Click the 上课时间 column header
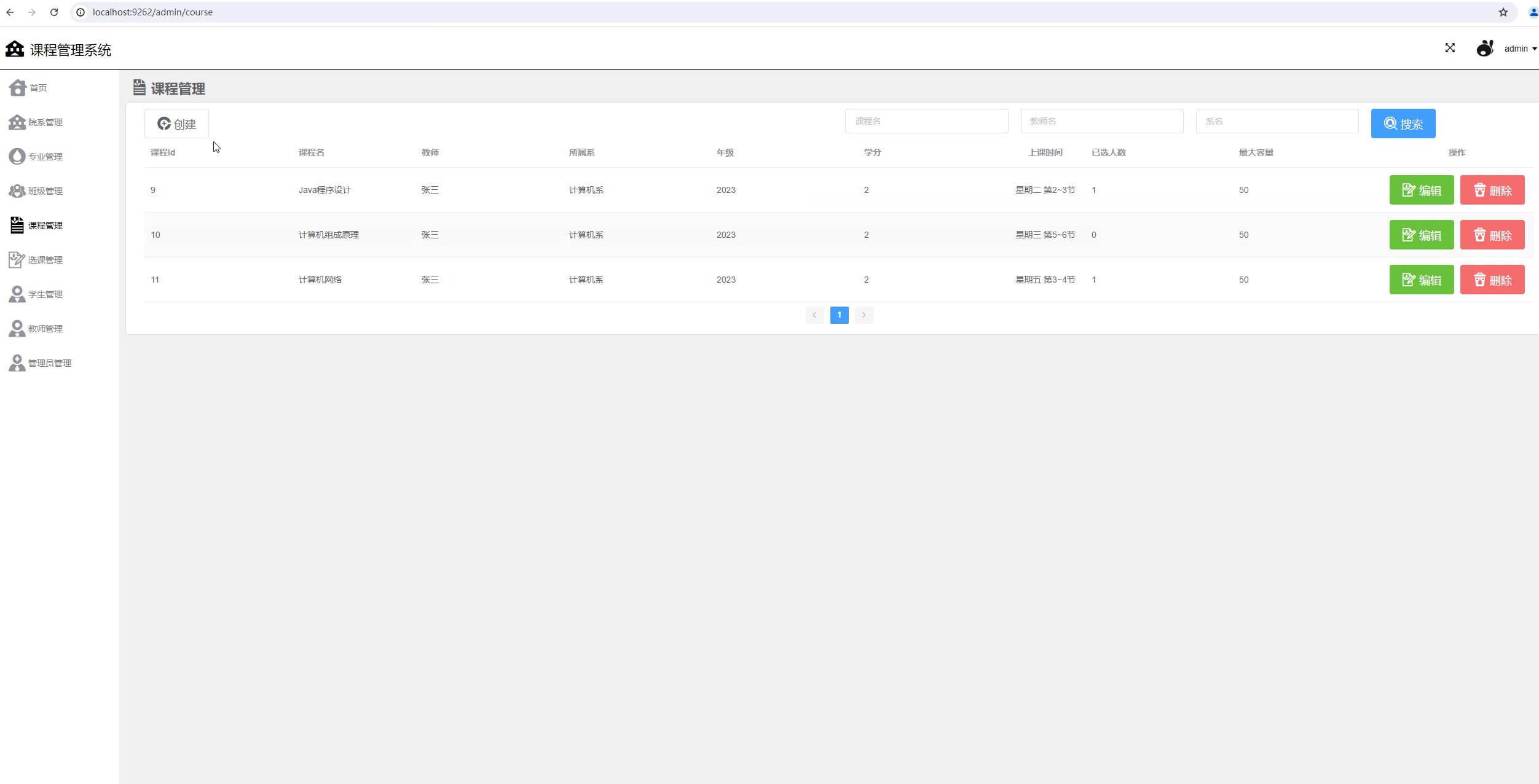This screenshot has width=1539, height=784. click(x=1045, y=152)
